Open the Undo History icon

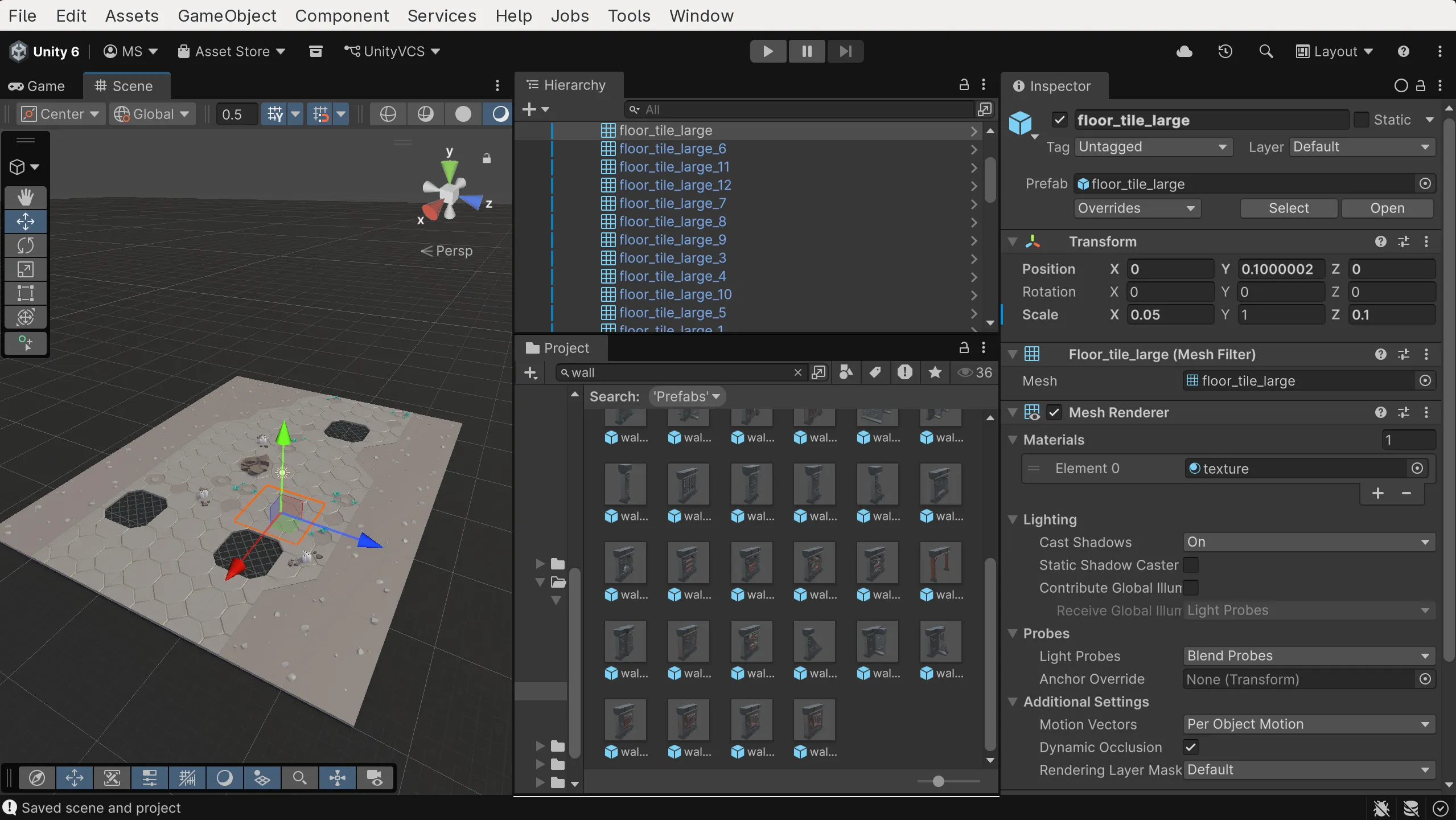point(1225,51)
